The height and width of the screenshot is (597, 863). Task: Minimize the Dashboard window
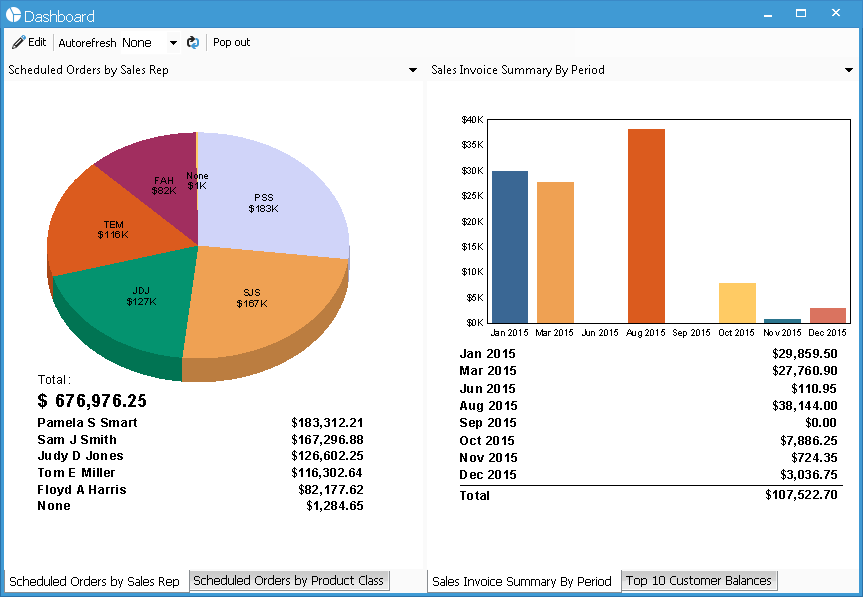click(x=767, y=14)
